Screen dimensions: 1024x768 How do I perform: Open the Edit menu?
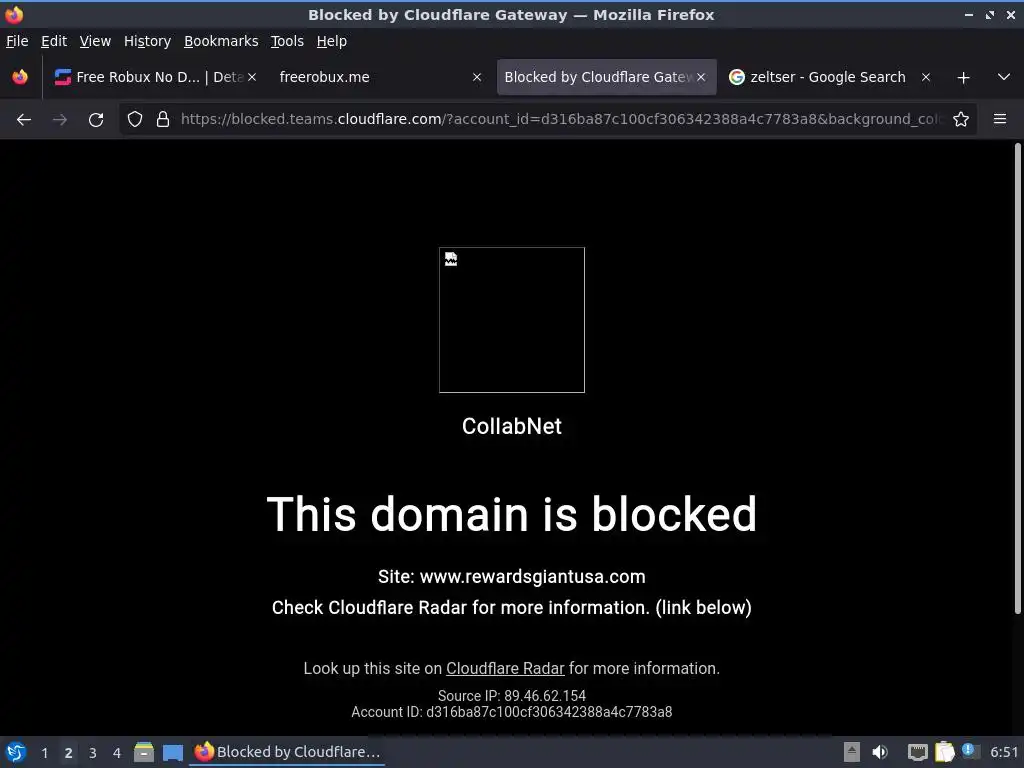[x=54, y=41]
